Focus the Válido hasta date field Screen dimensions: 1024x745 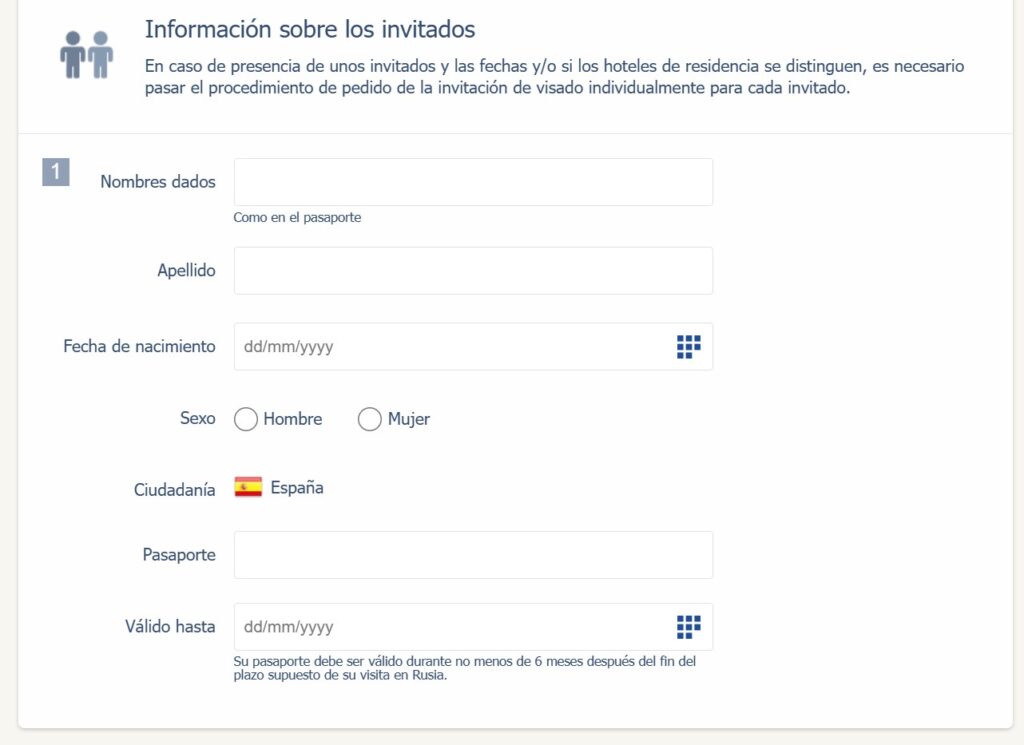[450, 627]
